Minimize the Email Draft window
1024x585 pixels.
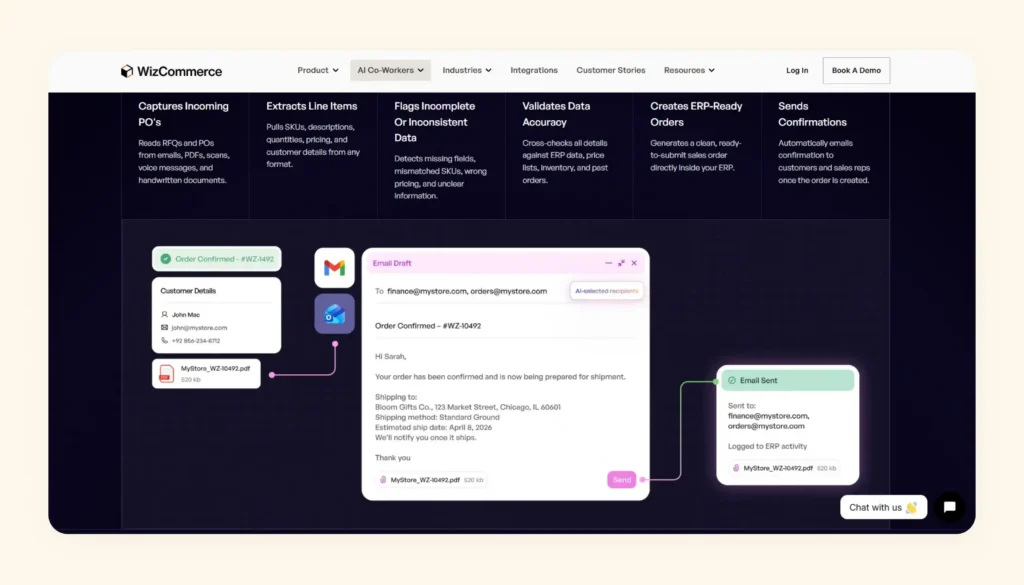tap(609, 263)
